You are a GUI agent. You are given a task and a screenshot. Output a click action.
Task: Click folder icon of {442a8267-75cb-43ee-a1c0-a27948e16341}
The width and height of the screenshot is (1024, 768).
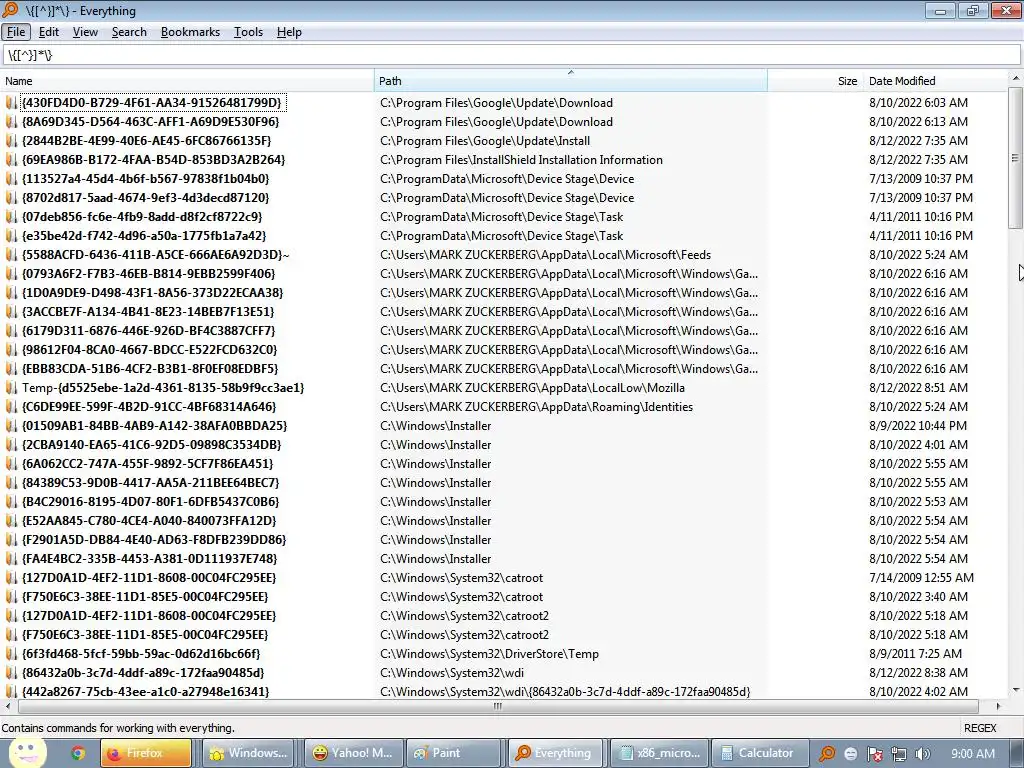(12, 691)
